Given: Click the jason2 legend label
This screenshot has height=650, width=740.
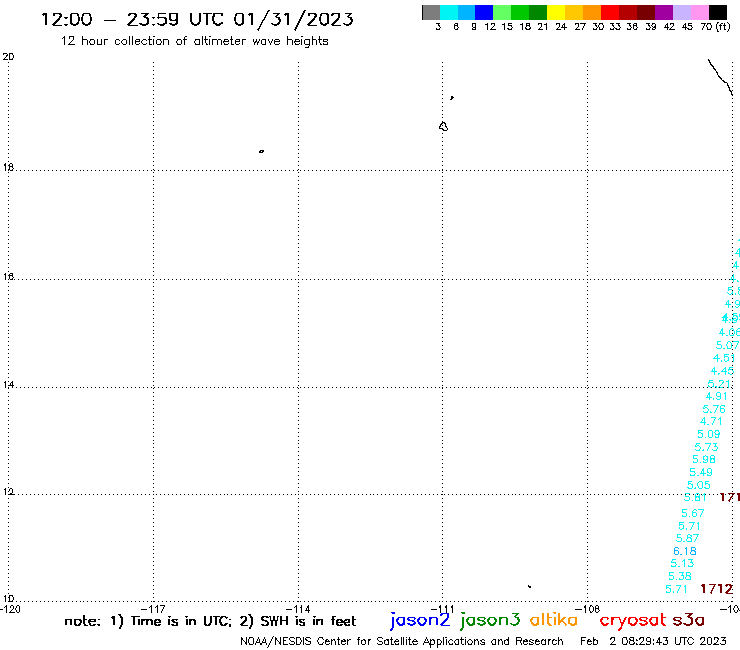Looking at the screenshot, I should click(420, 620).
